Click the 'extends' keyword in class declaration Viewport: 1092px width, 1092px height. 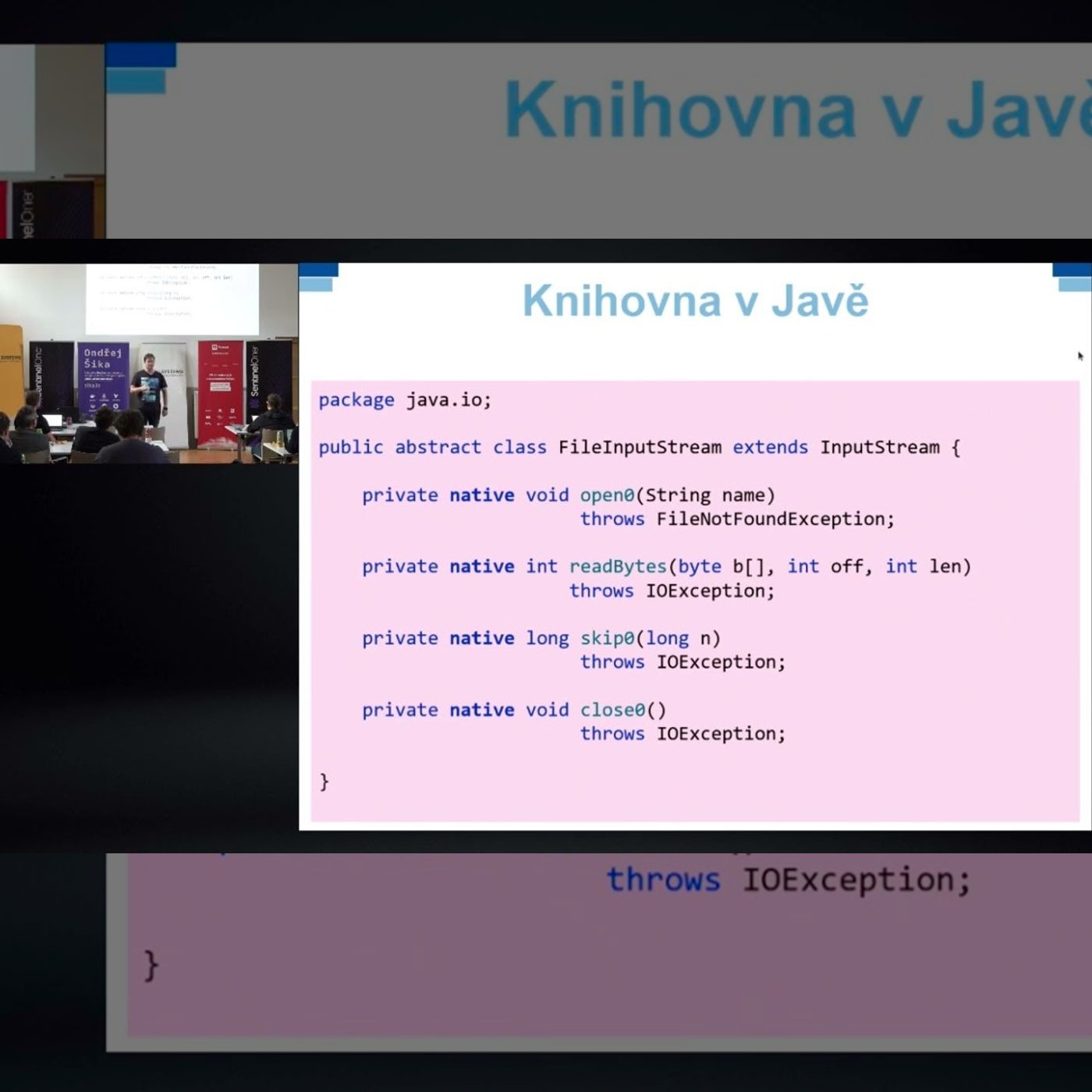770,447
